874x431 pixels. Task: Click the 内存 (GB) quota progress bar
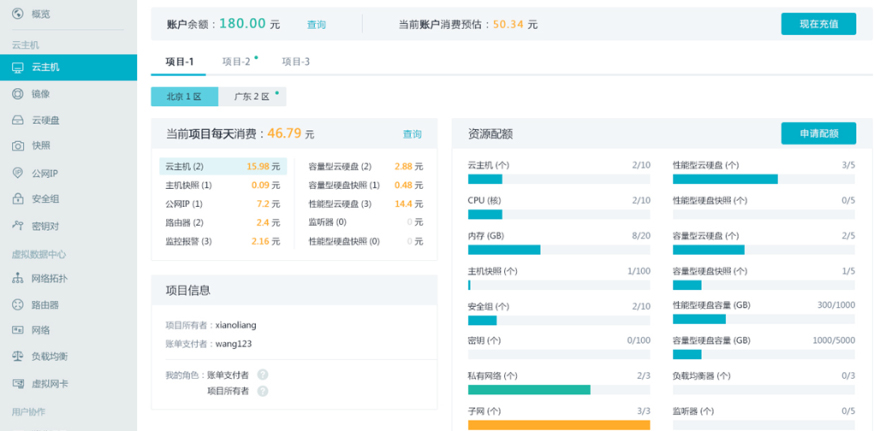[558, 250]
